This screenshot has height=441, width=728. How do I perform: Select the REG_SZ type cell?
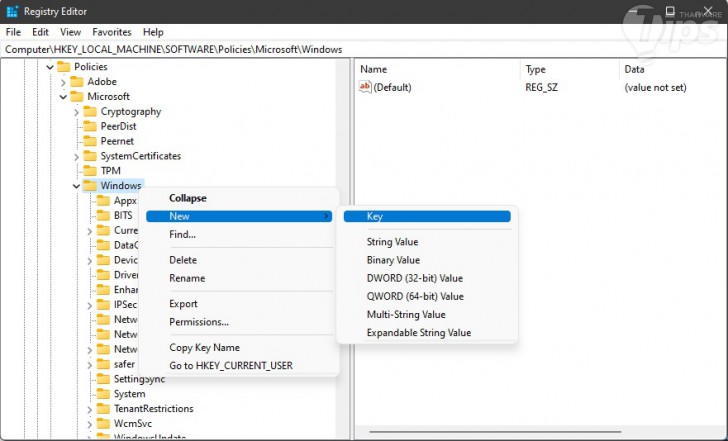pos(541,87)
